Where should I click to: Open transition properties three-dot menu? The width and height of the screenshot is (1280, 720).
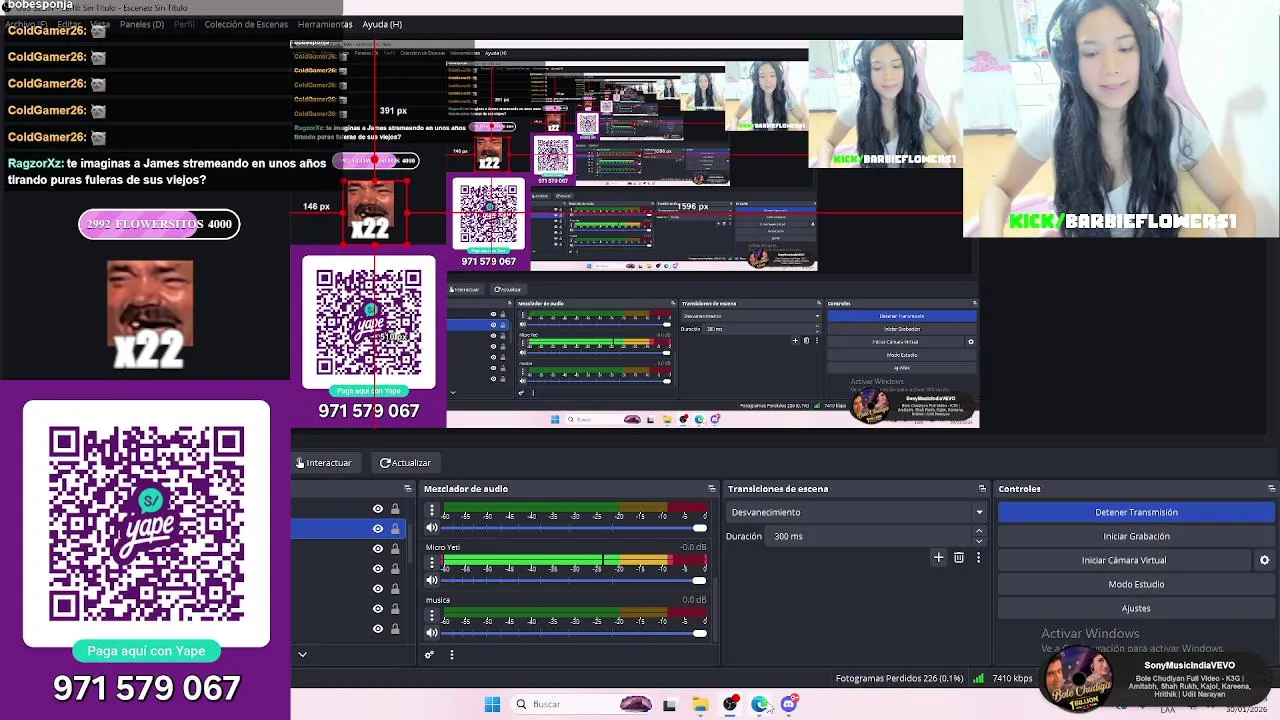(x=978, y=557)
